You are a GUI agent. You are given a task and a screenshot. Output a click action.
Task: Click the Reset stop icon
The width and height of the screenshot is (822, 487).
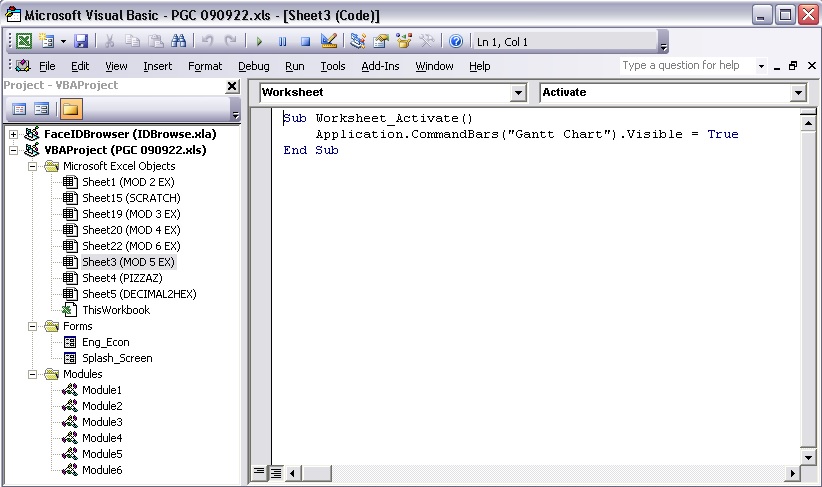pyautogui.click(x=305, y=41)
